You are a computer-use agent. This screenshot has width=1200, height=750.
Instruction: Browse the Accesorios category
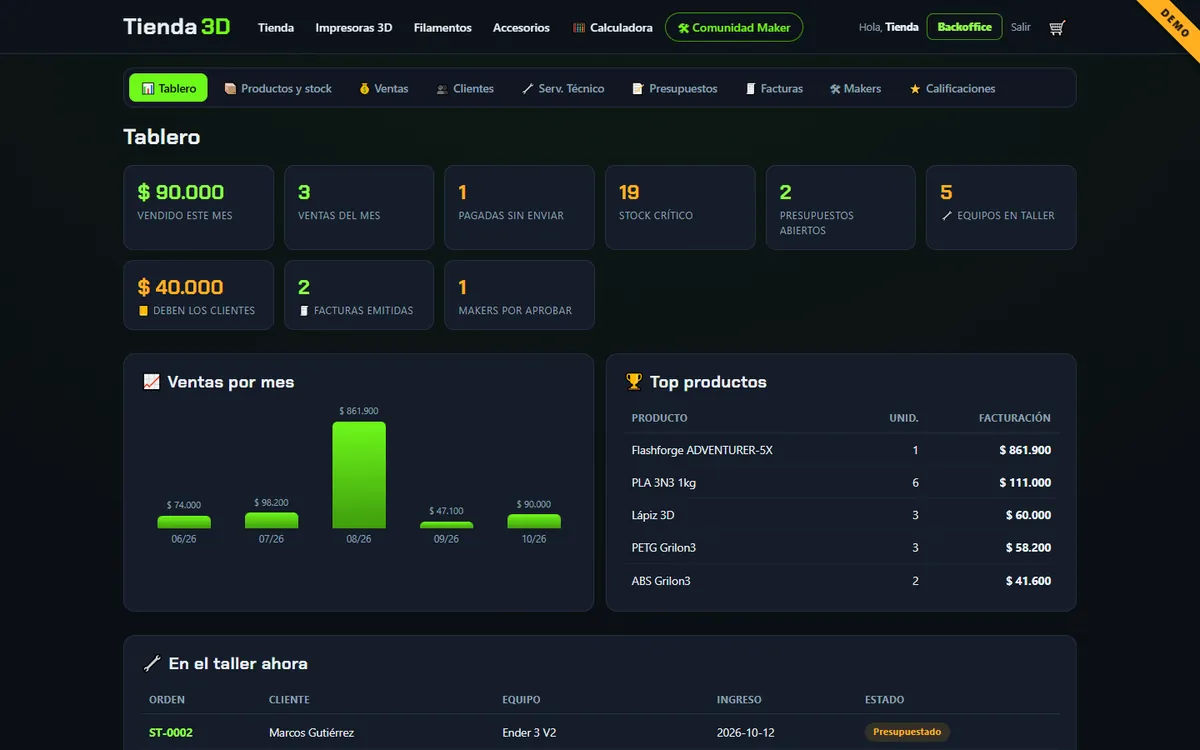pos(521,28)
